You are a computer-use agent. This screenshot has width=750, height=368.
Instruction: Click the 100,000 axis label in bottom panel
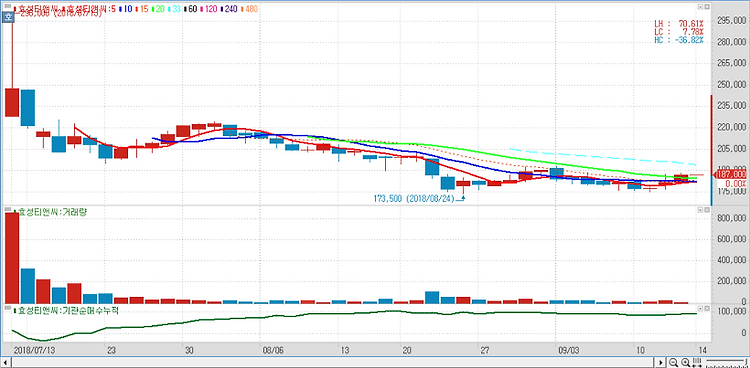coord(733,312)
